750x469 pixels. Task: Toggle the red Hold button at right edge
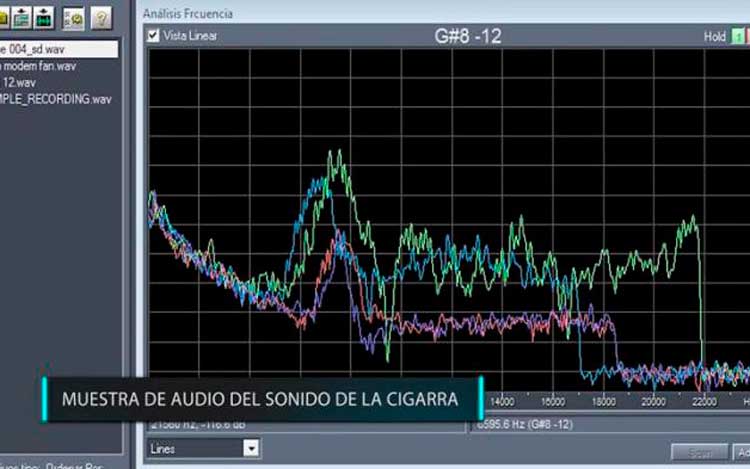[x=747, y=36]
